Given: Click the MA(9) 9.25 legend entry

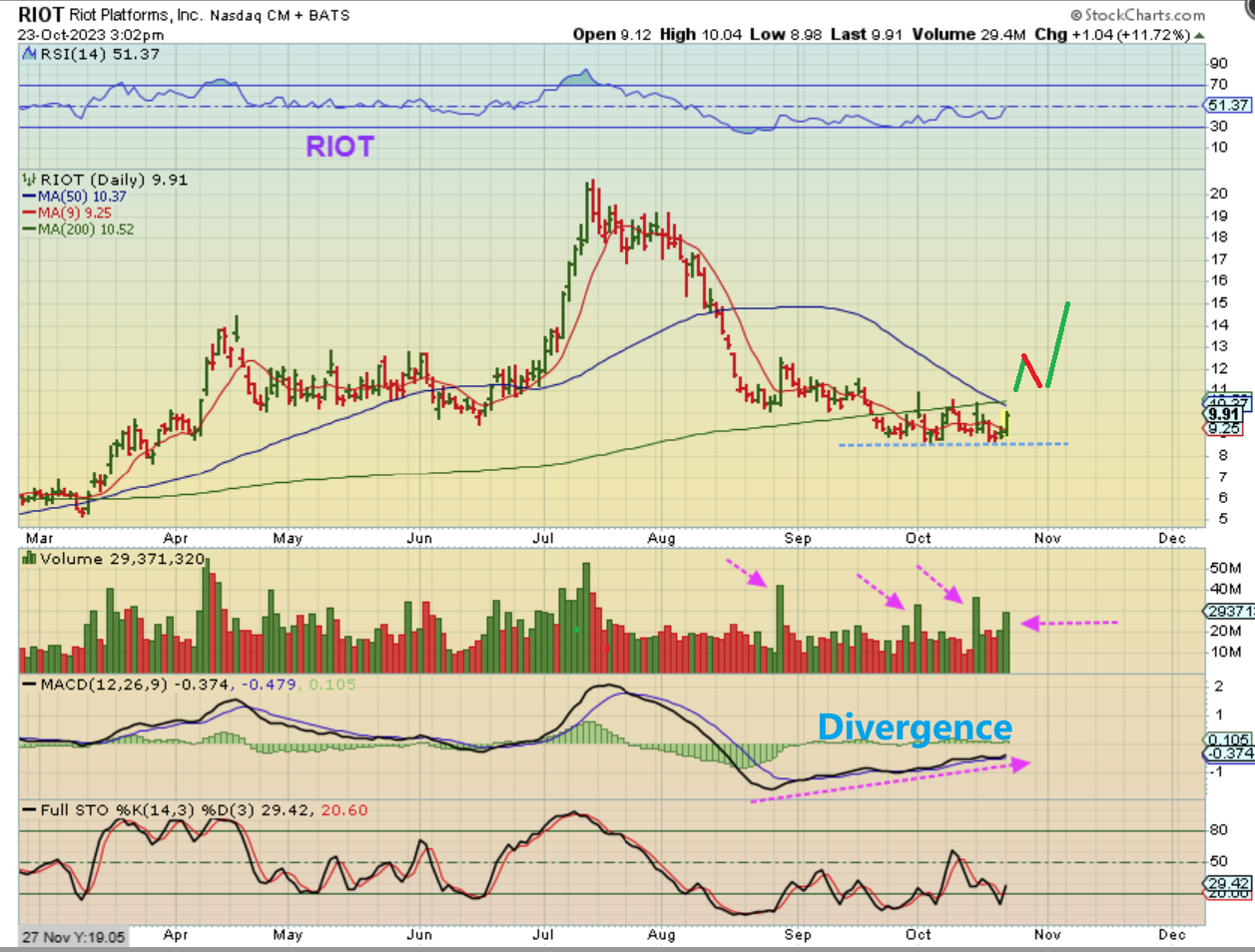Looking at the screenshot, I should point(74,213).
